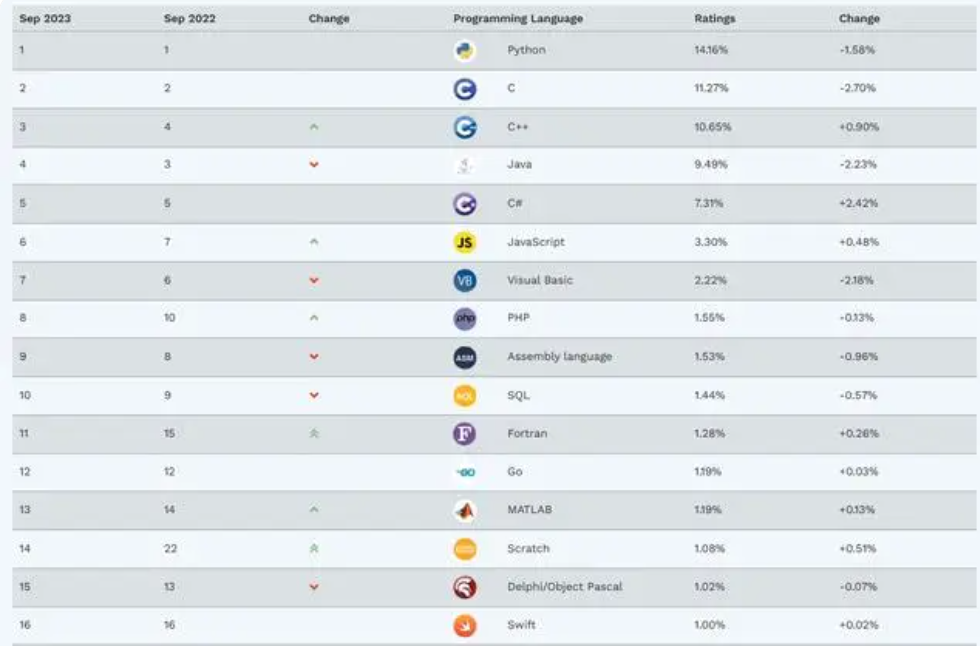Image resolution: width=980 pixels, height=646 pixels.
Task: Click the 11.27% rating for C
Action: 711,88
